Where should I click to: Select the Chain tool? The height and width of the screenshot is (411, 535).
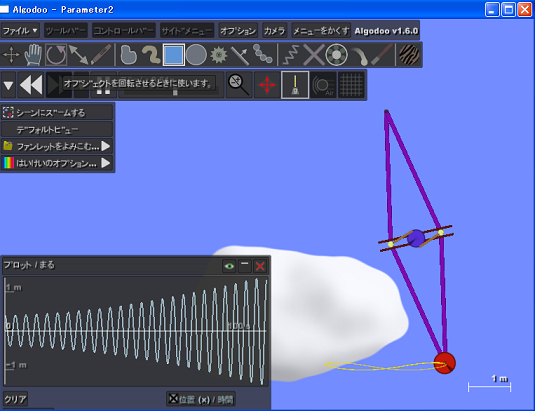pos(263,55)
